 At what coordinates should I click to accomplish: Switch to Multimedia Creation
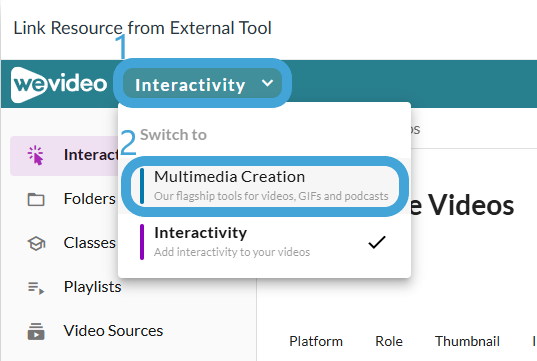265,186
